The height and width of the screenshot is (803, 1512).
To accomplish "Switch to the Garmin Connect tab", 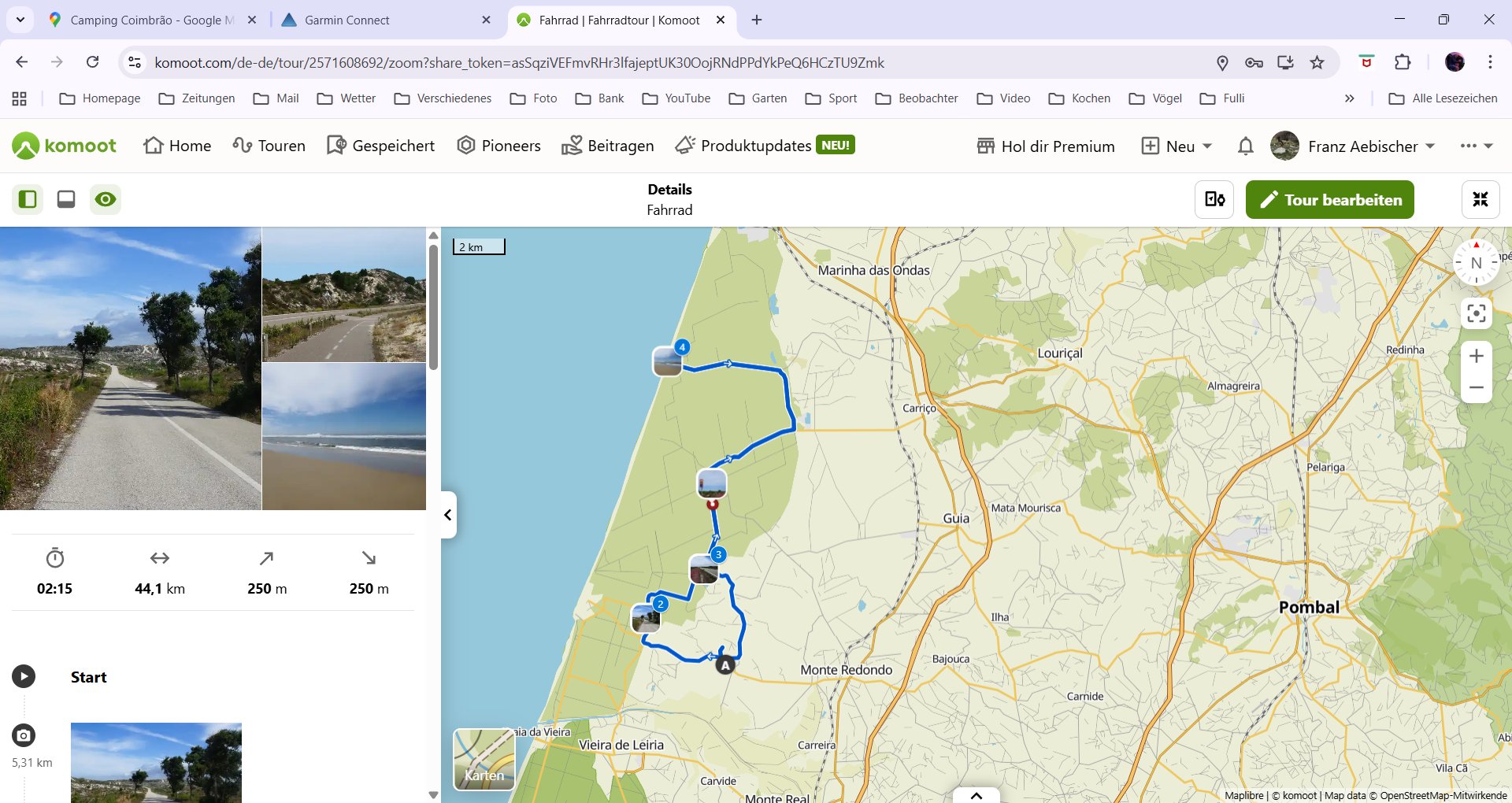I will pos(346,20).
